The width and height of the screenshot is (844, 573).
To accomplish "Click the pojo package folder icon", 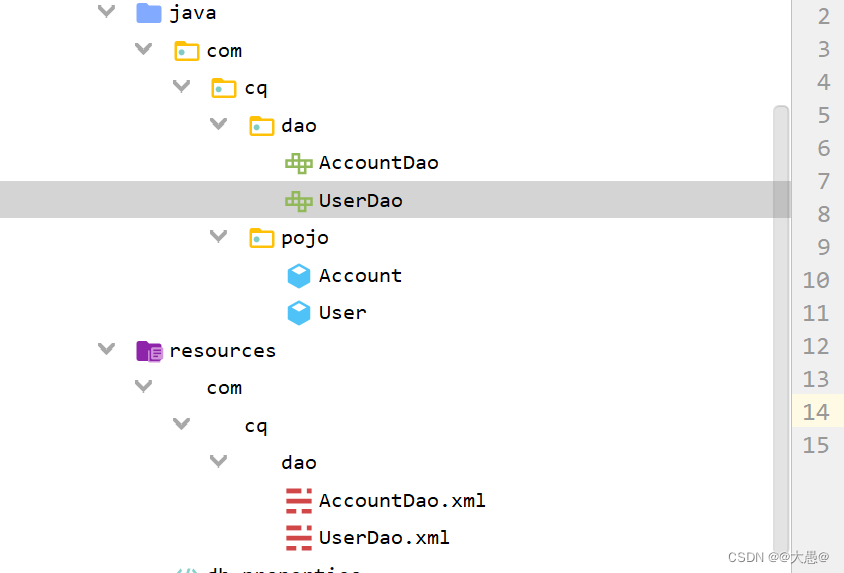I will click(x=262, y=238).
